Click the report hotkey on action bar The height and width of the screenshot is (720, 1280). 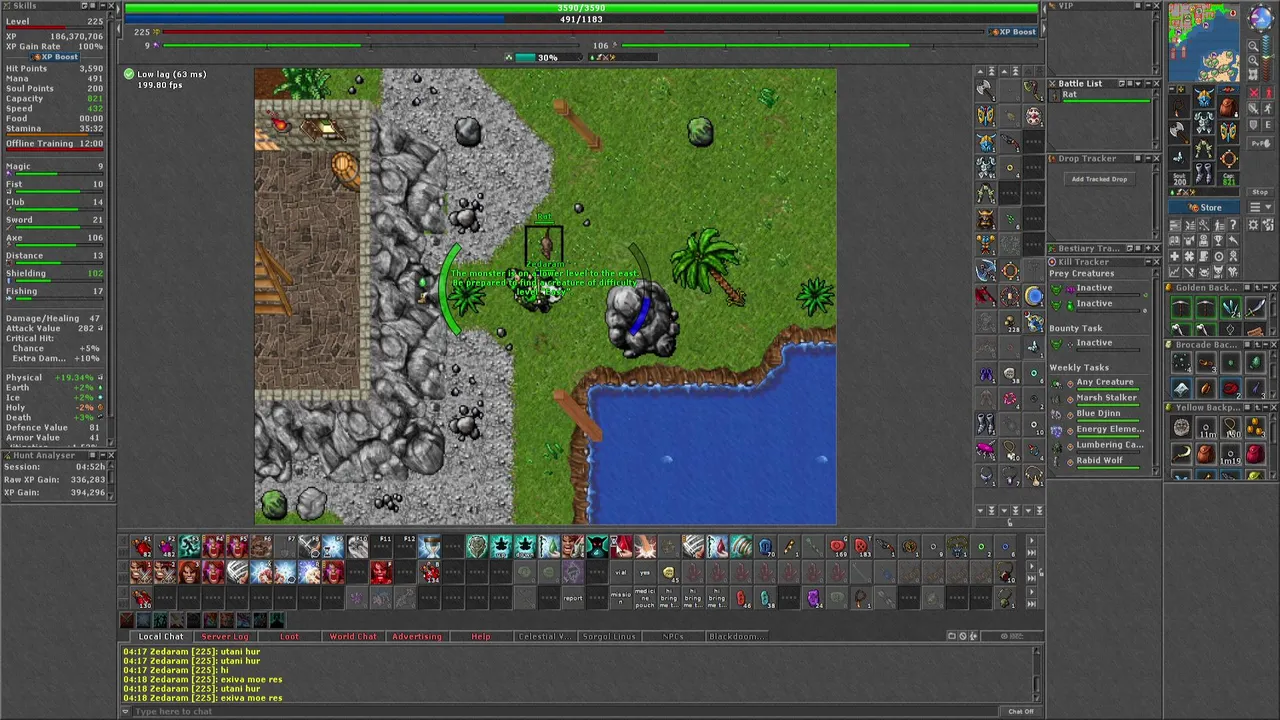572,597
